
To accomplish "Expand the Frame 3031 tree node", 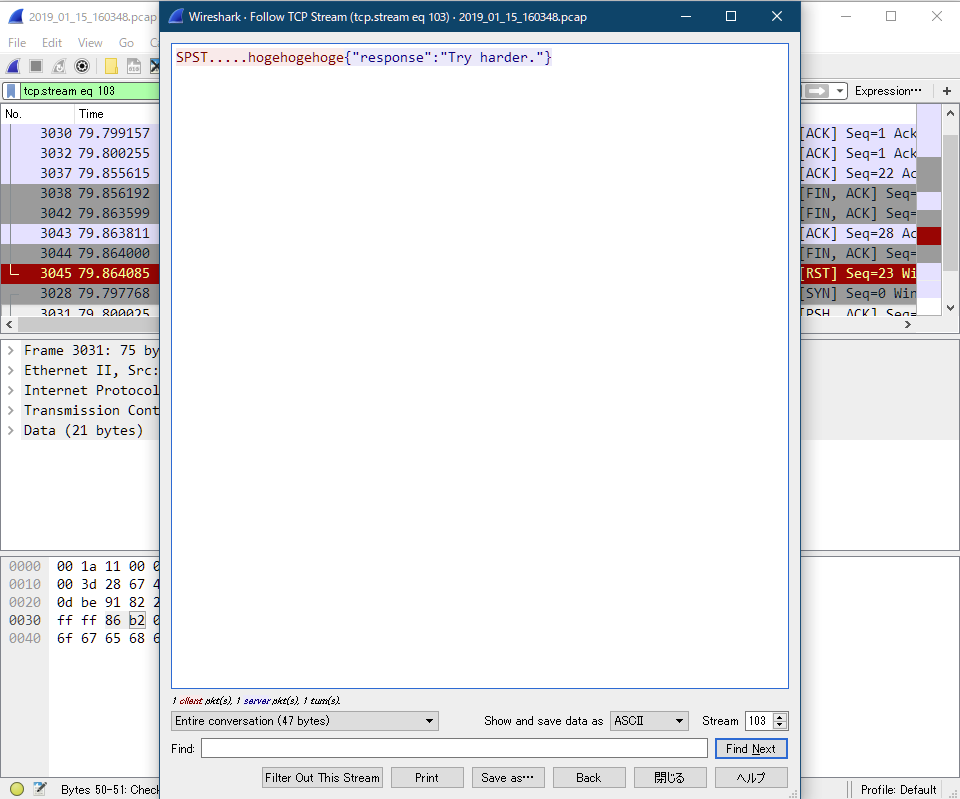I will pyautogui.click(x=10, y=350).
